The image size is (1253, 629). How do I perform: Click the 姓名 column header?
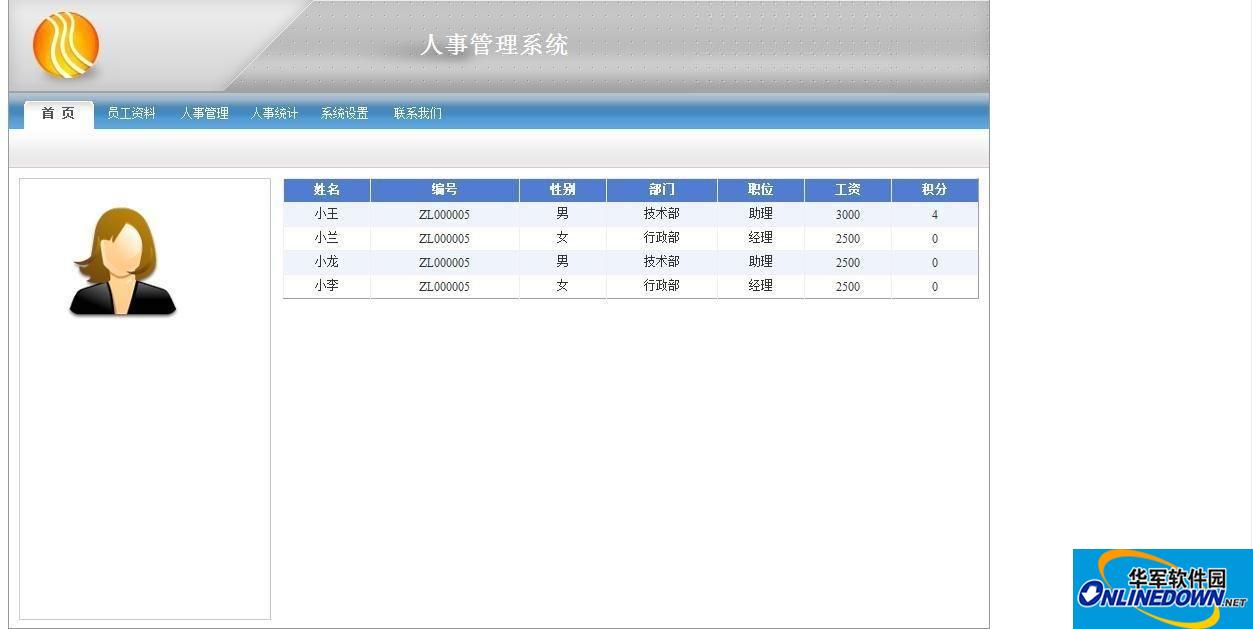point(326,190)
